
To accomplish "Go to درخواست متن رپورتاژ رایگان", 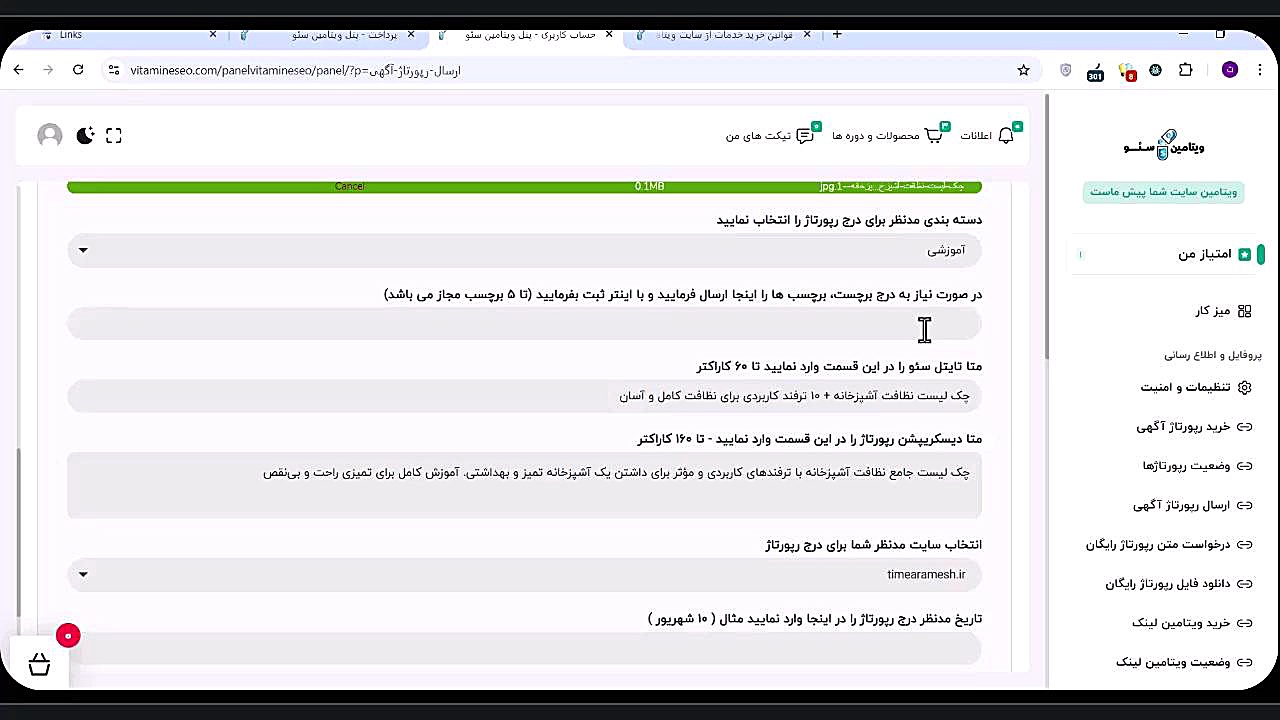I will pyautogui.click(x=1158, y=545).
